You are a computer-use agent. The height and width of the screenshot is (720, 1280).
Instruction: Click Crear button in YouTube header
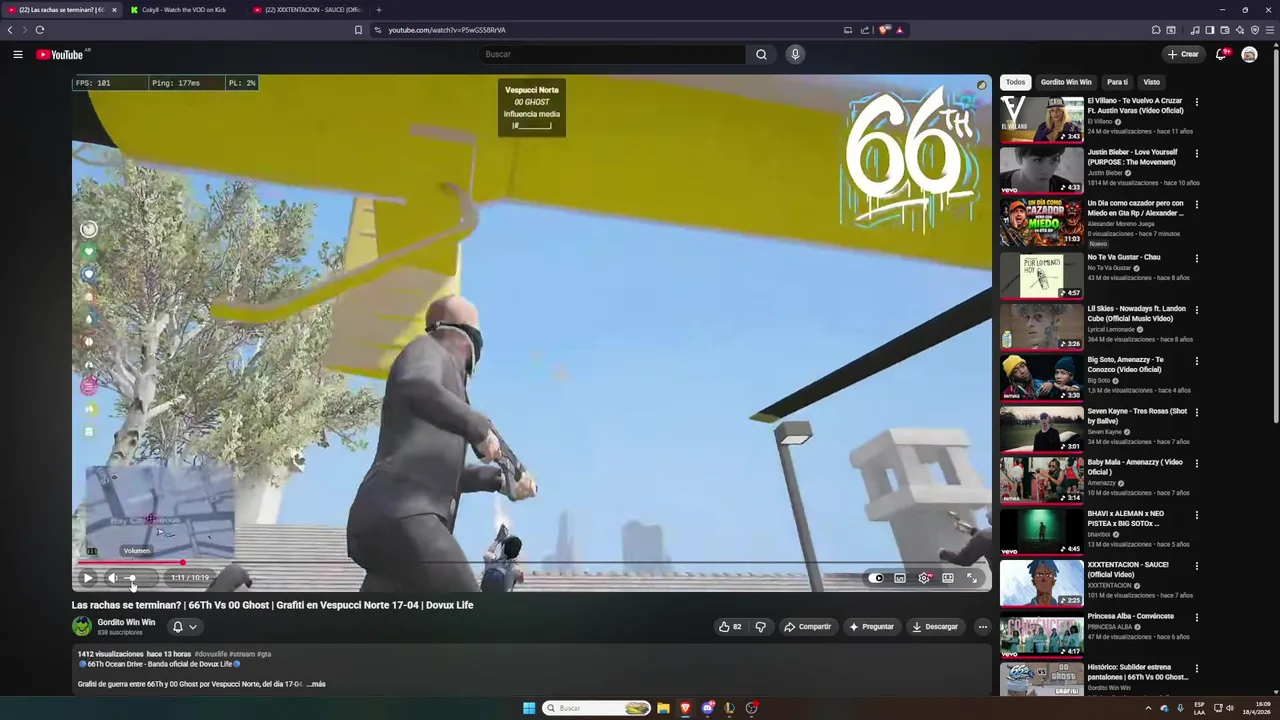[1182, 54]
